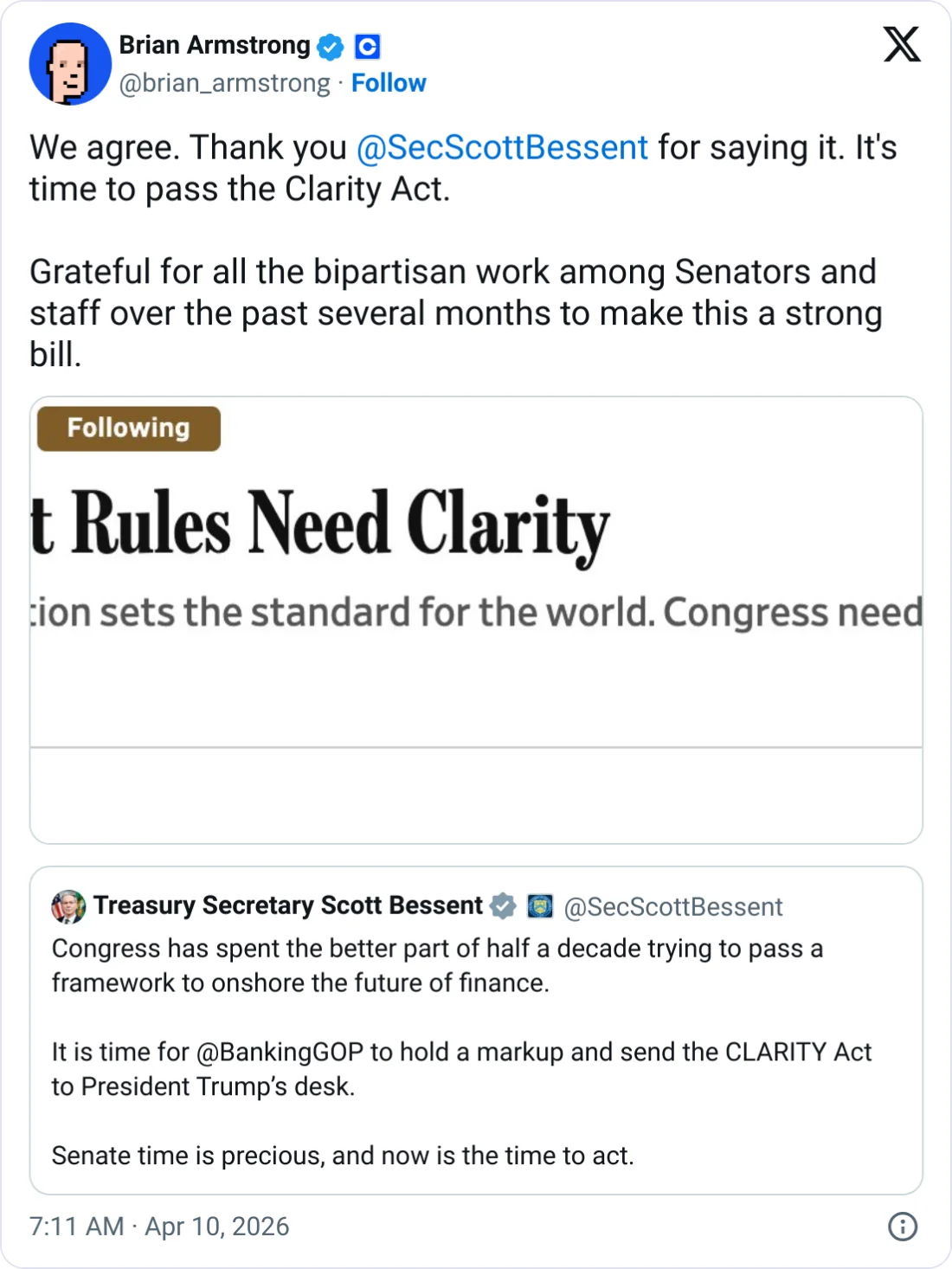
Task: Click the 'Grateful for all the bipartisan work' paragraph
Action: (x=455, y=313)
